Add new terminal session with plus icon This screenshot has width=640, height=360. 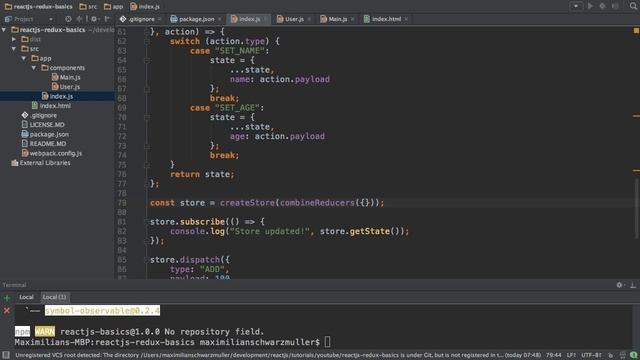point(7,298)
